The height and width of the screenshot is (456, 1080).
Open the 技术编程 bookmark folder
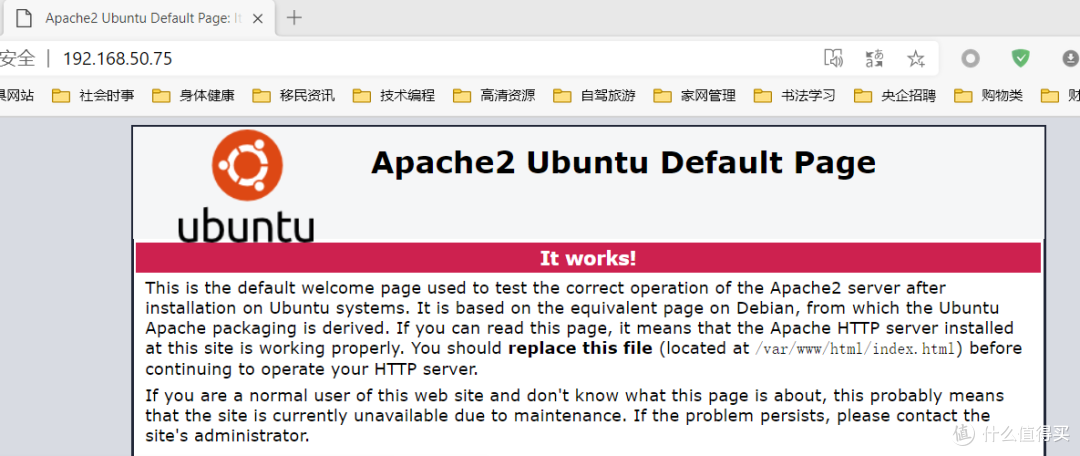tap(394, 96)
